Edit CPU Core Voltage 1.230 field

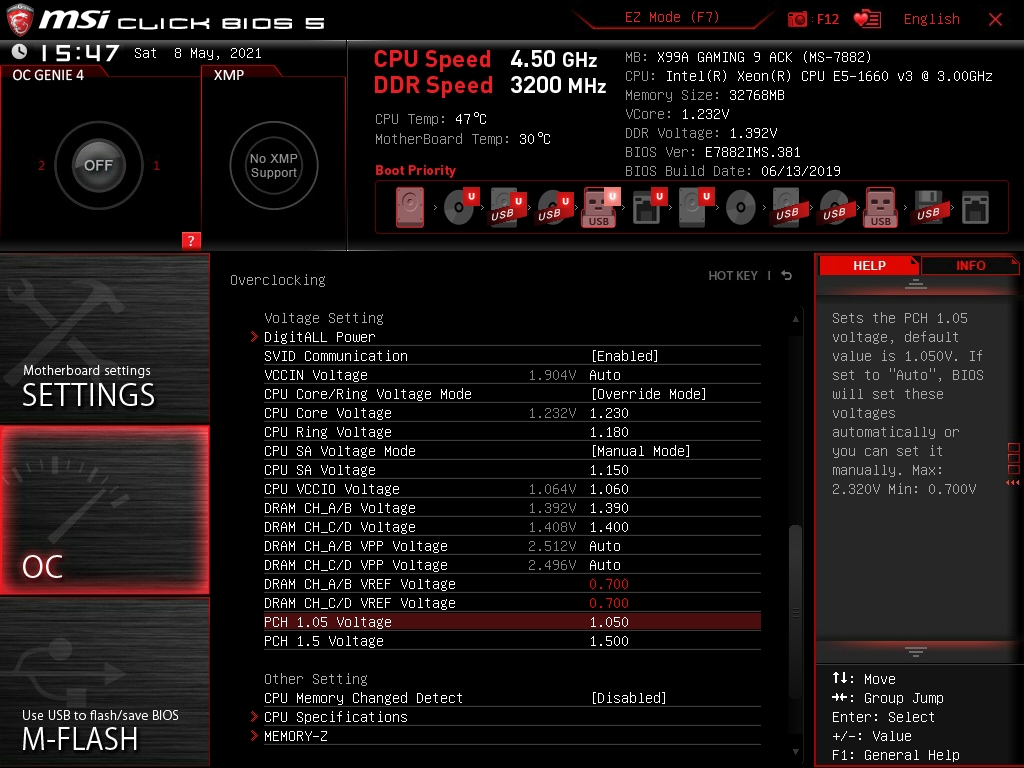(x=609, y=413)
